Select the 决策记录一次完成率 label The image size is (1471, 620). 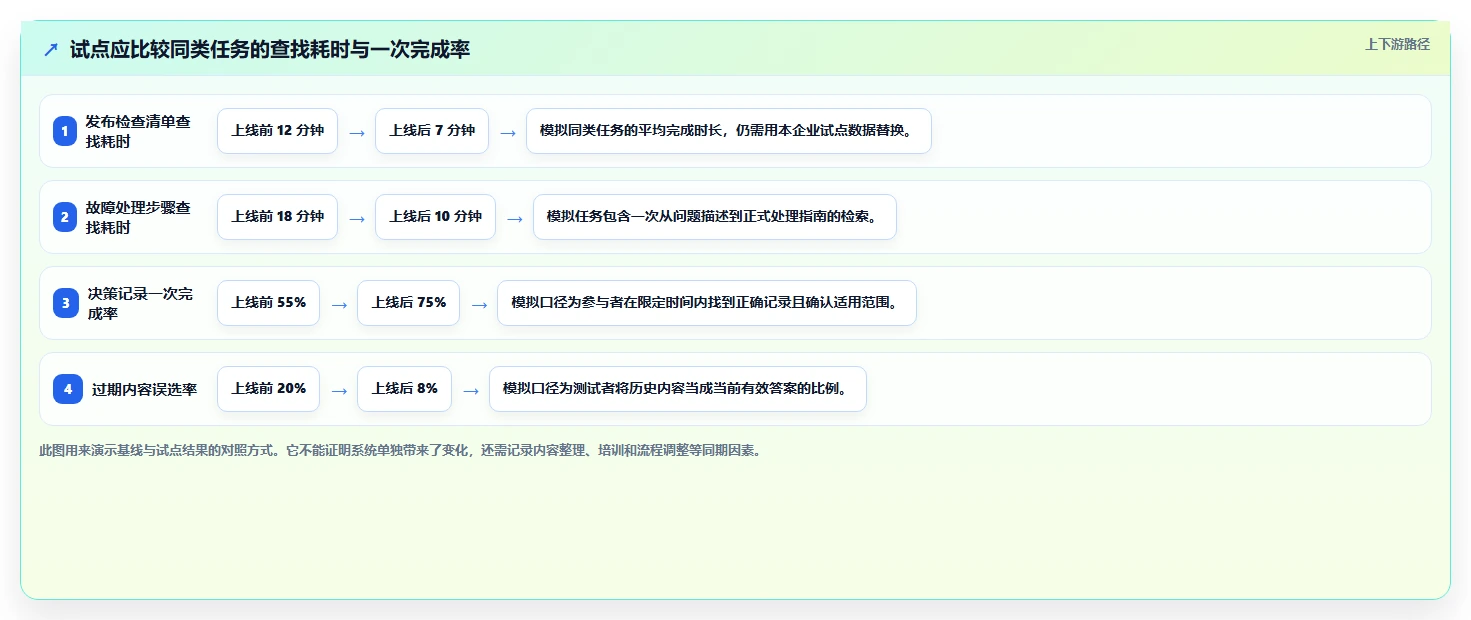[140, 303]
